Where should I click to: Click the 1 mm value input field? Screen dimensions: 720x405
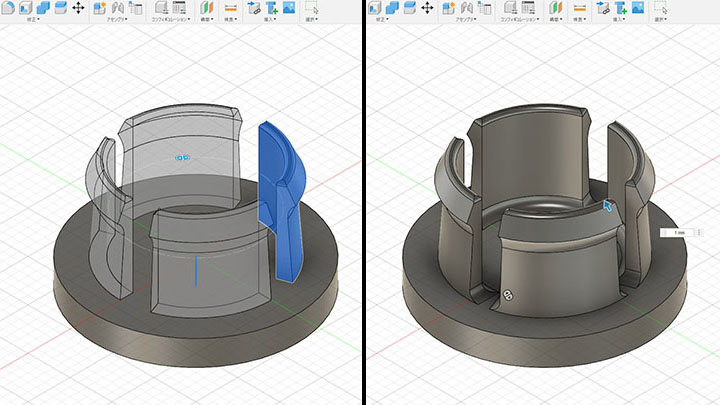[x=678, y=233]
